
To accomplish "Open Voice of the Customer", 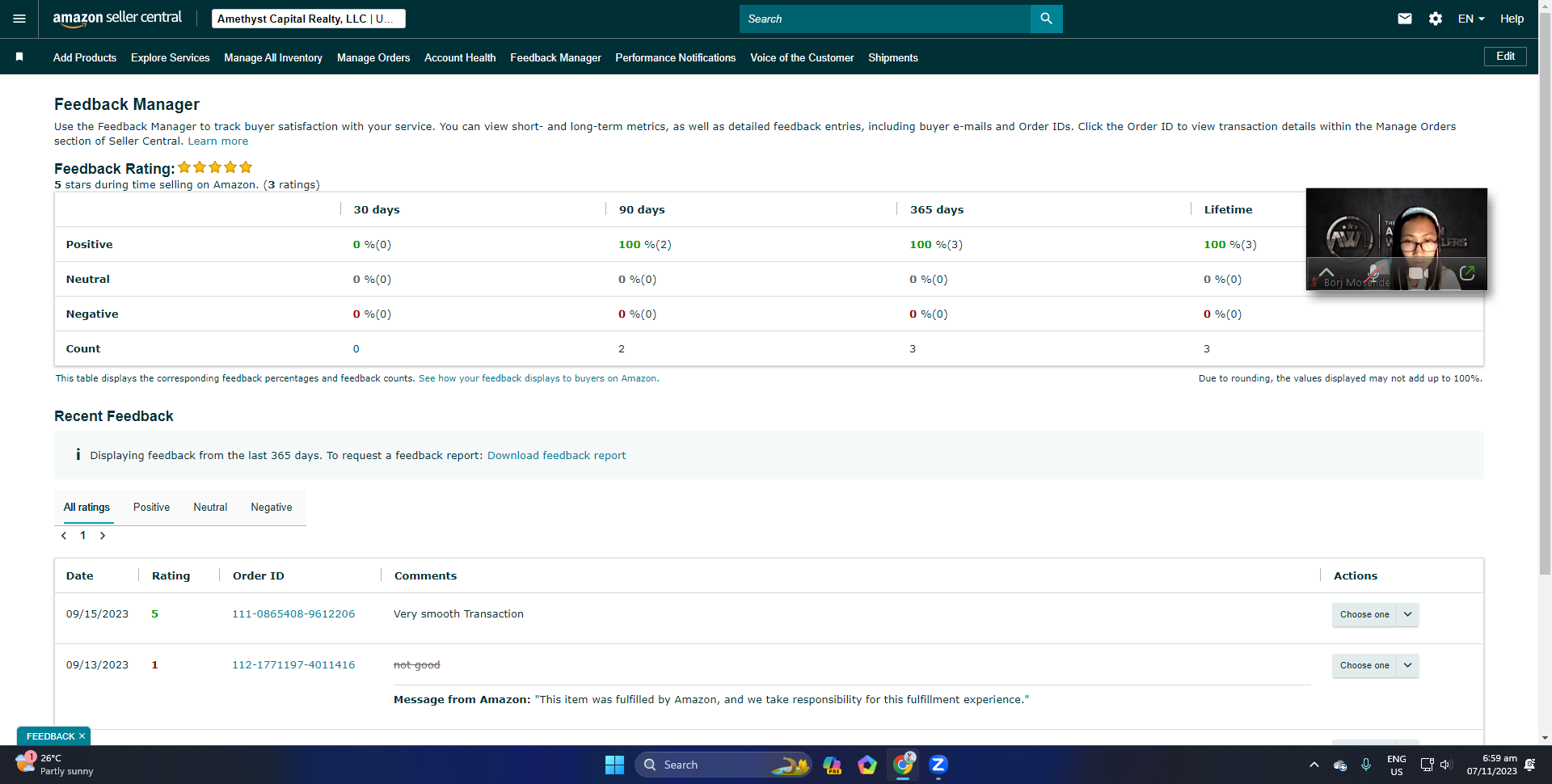I will [802, 57].
